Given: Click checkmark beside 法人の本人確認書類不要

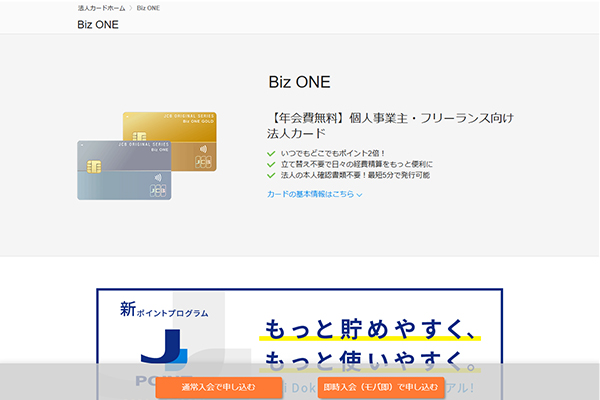Looking at the screenshot, I should tap(271, 175).
